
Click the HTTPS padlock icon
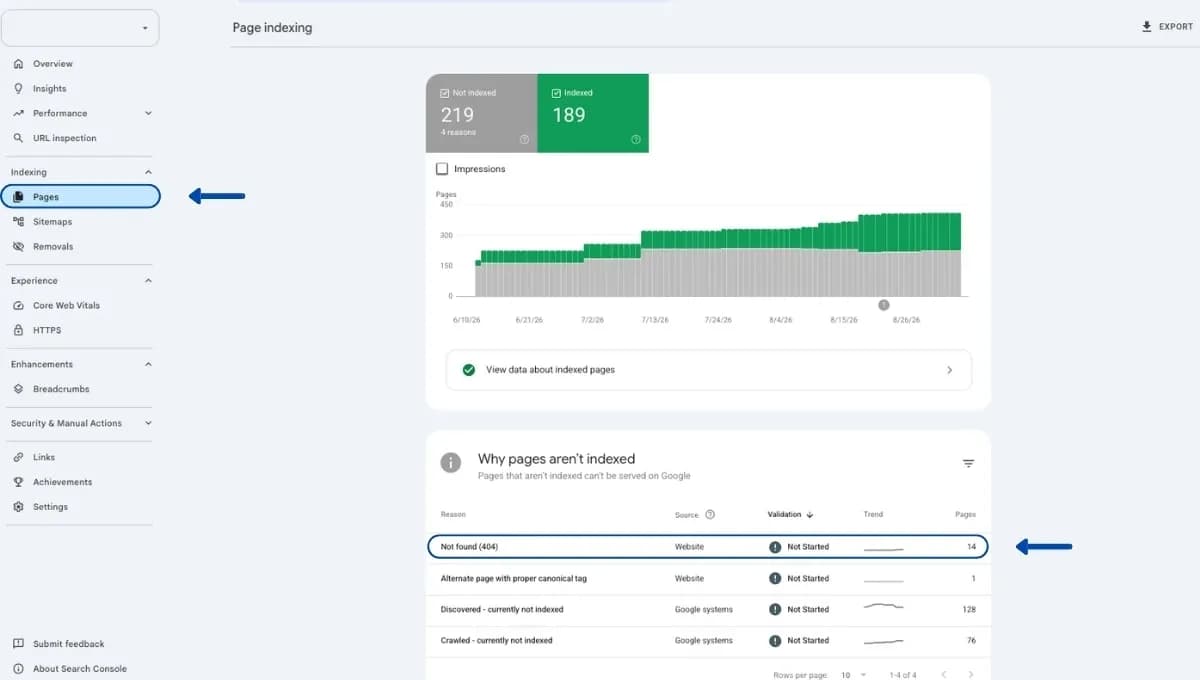(x=18, y=330)
